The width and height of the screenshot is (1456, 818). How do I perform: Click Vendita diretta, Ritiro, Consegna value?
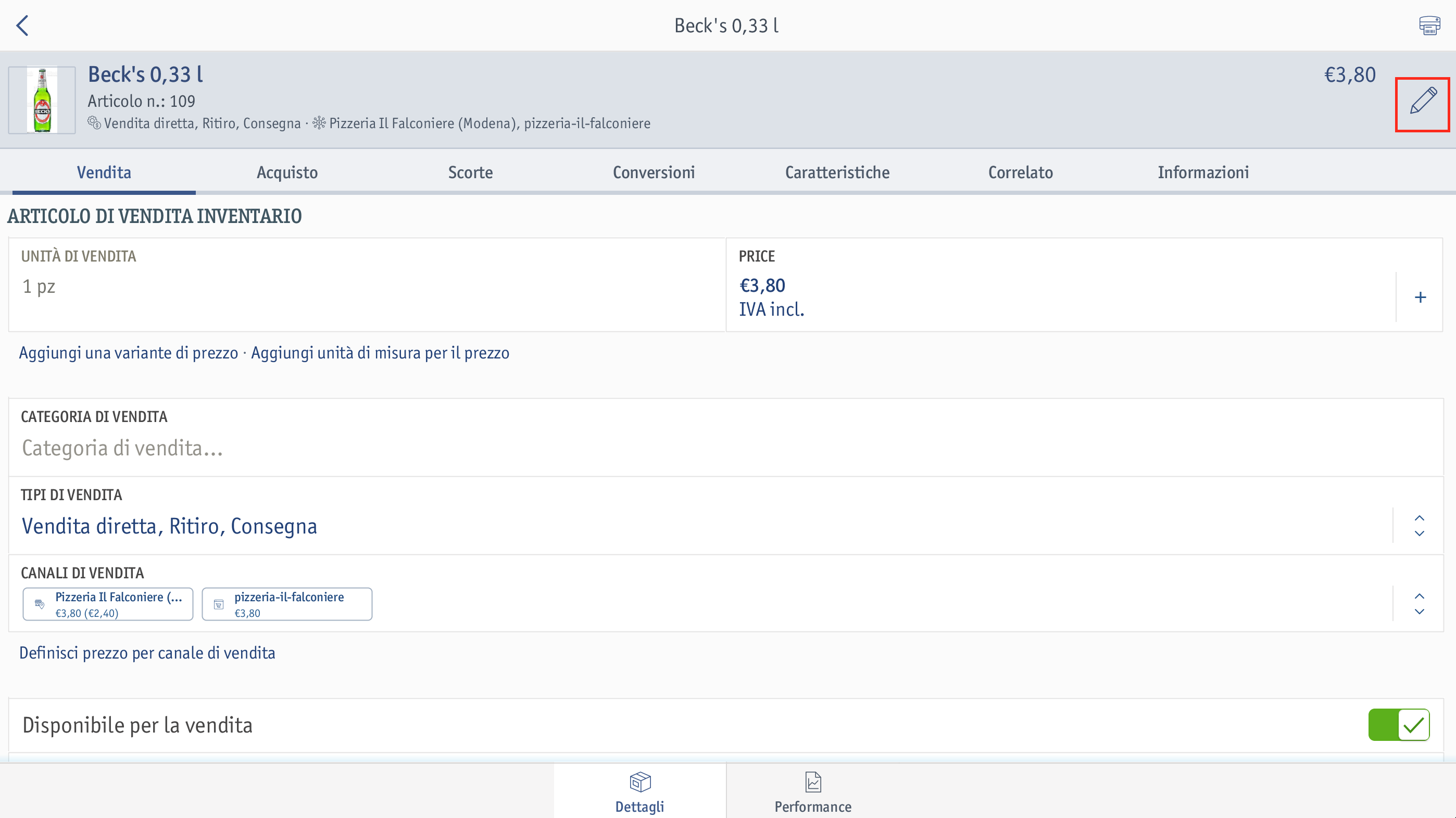click(169, 526)
